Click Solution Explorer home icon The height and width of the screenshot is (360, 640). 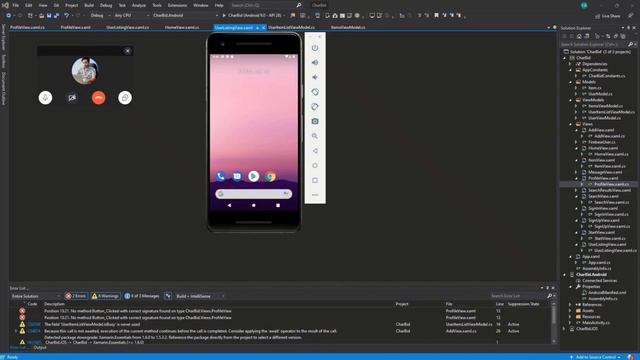coord(579,36)
